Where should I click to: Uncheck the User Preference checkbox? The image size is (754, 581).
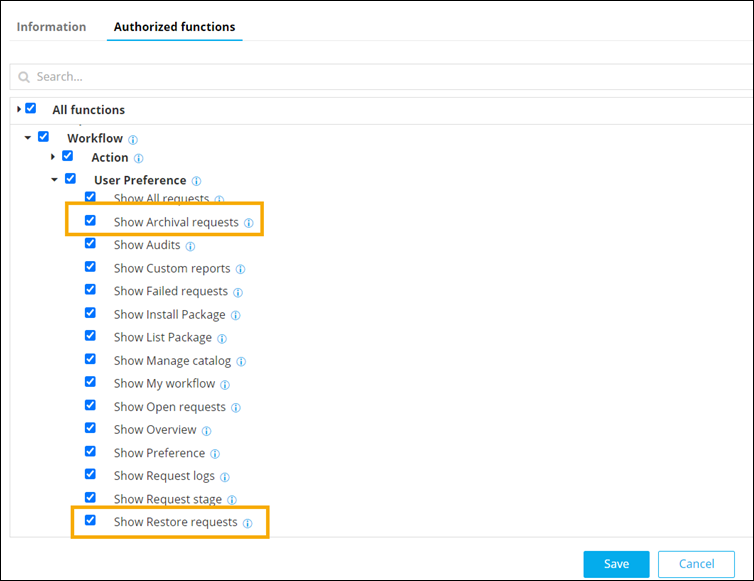[x=70, y=178]
